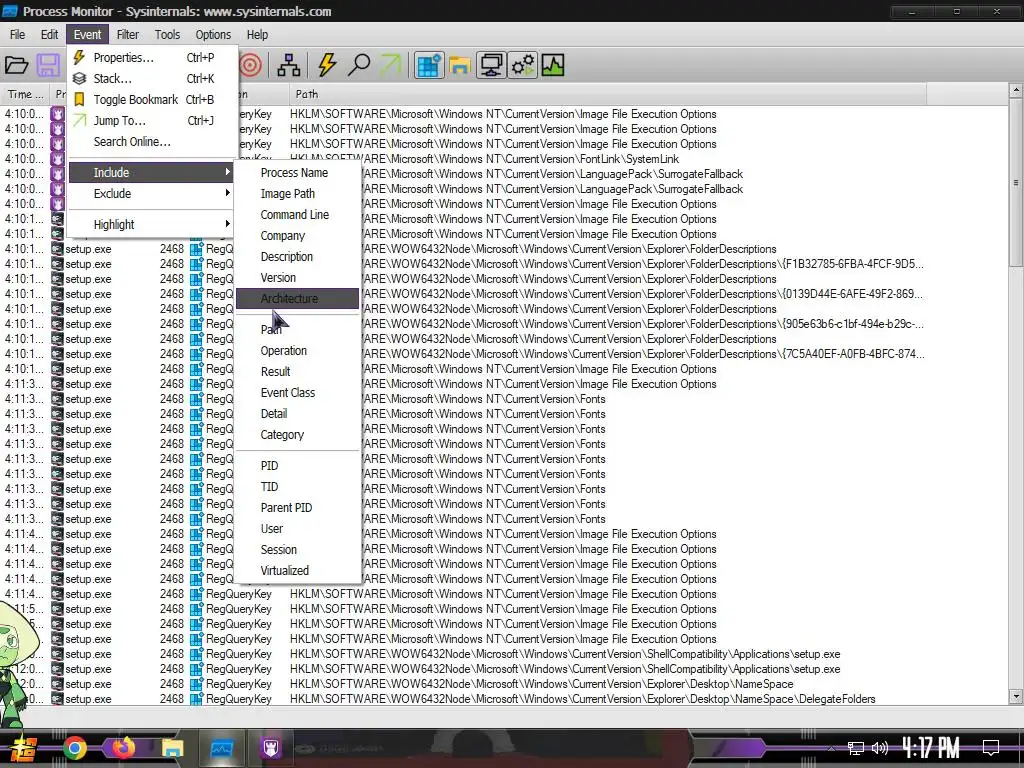Choose Stack… in the Event menu
The width and height of the screenshot is (1024, 768).
coord(152,78)
